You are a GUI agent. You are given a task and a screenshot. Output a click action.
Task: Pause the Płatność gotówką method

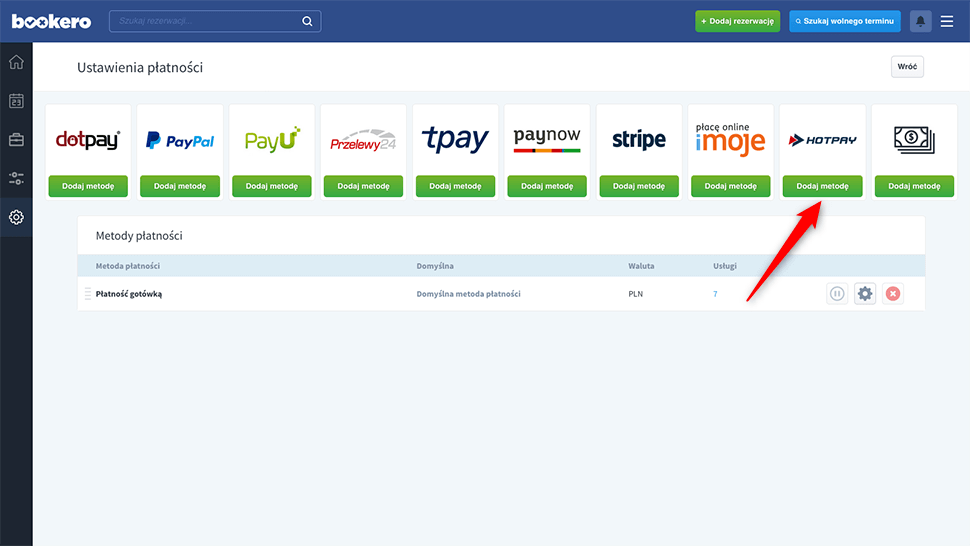coord(837,294)
